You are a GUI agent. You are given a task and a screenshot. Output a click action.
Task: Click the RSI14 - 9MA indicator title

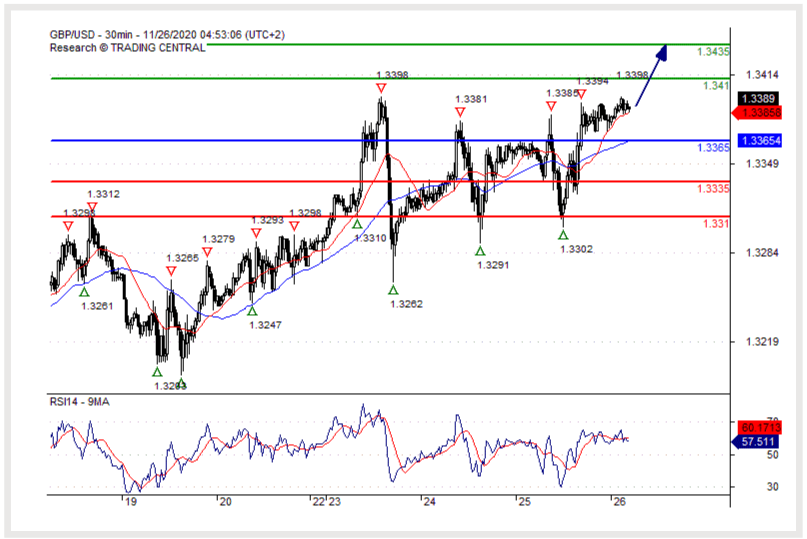(x=79, y=402)
